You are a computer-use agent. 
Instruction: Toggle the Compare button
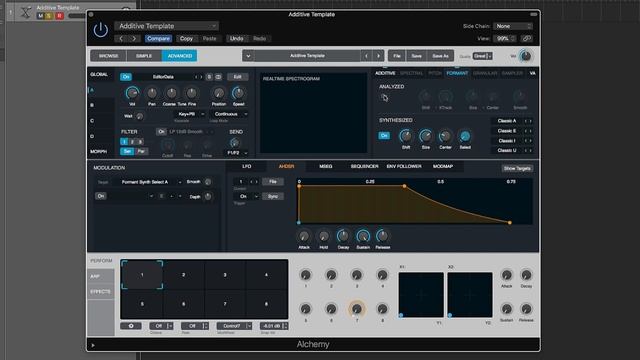tap(158, 38)
